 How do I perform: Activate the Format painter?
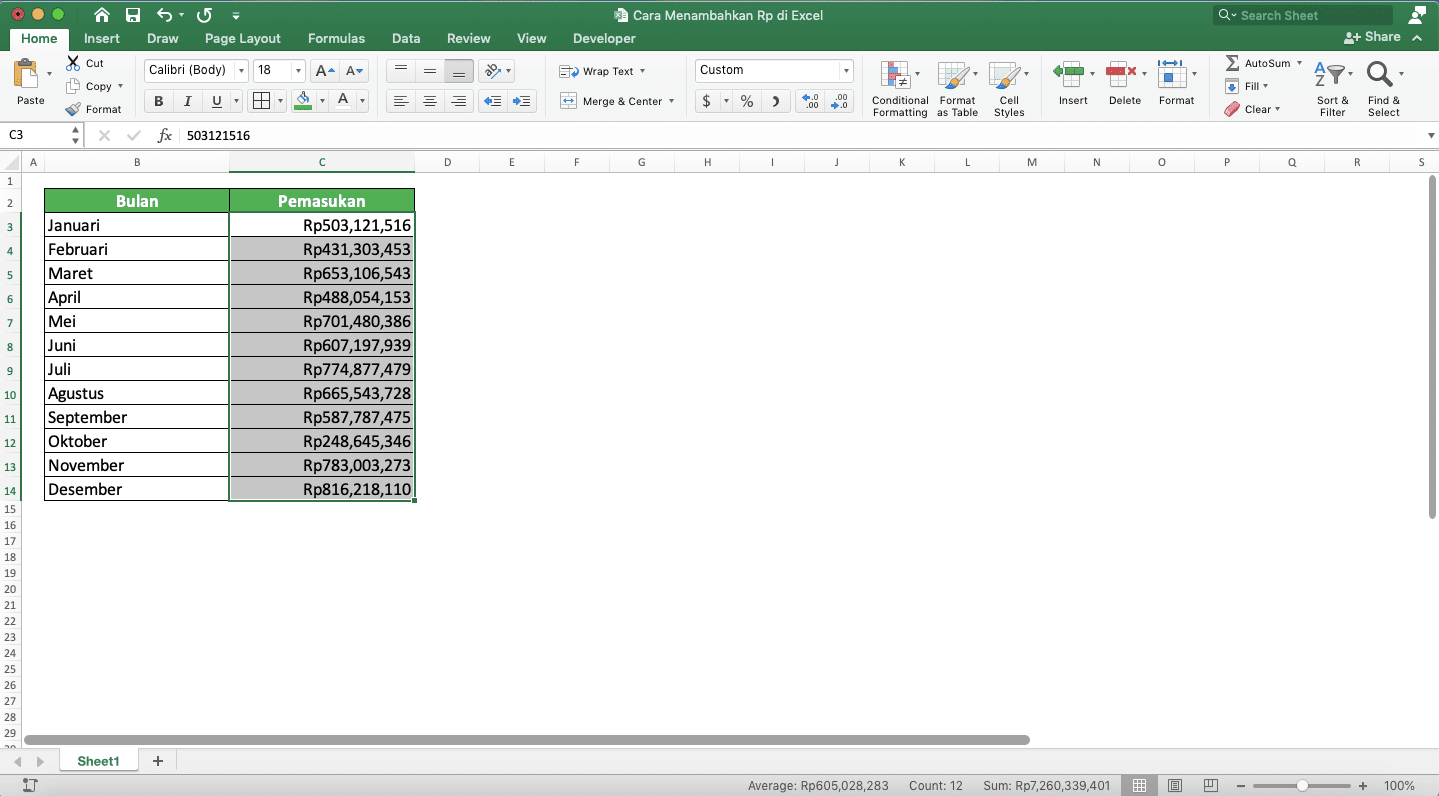click(x=94, y=109)
